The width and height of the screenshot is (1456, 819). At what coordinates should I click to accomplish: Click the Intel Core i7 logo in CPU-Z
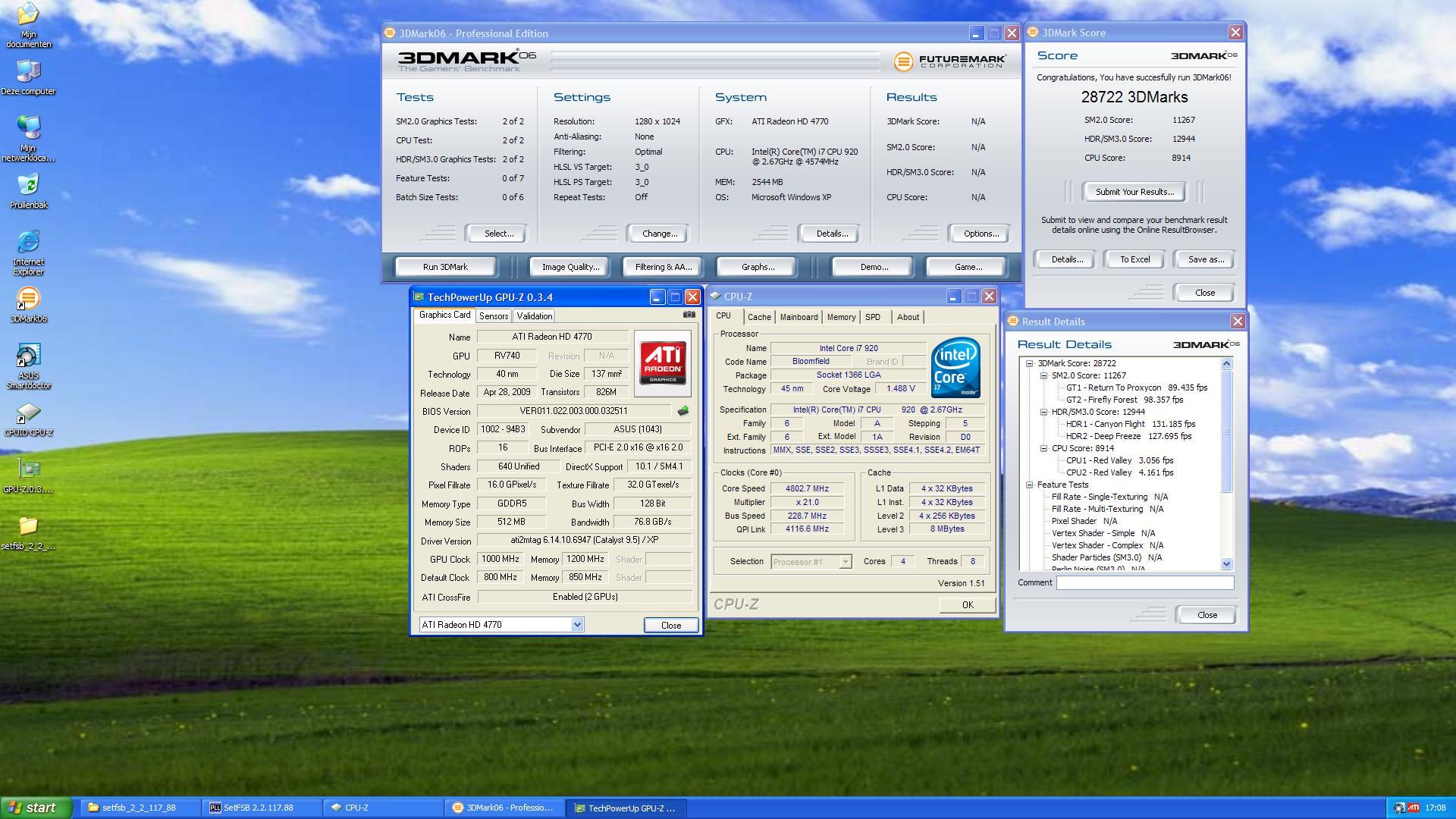[x=955, y=367]
